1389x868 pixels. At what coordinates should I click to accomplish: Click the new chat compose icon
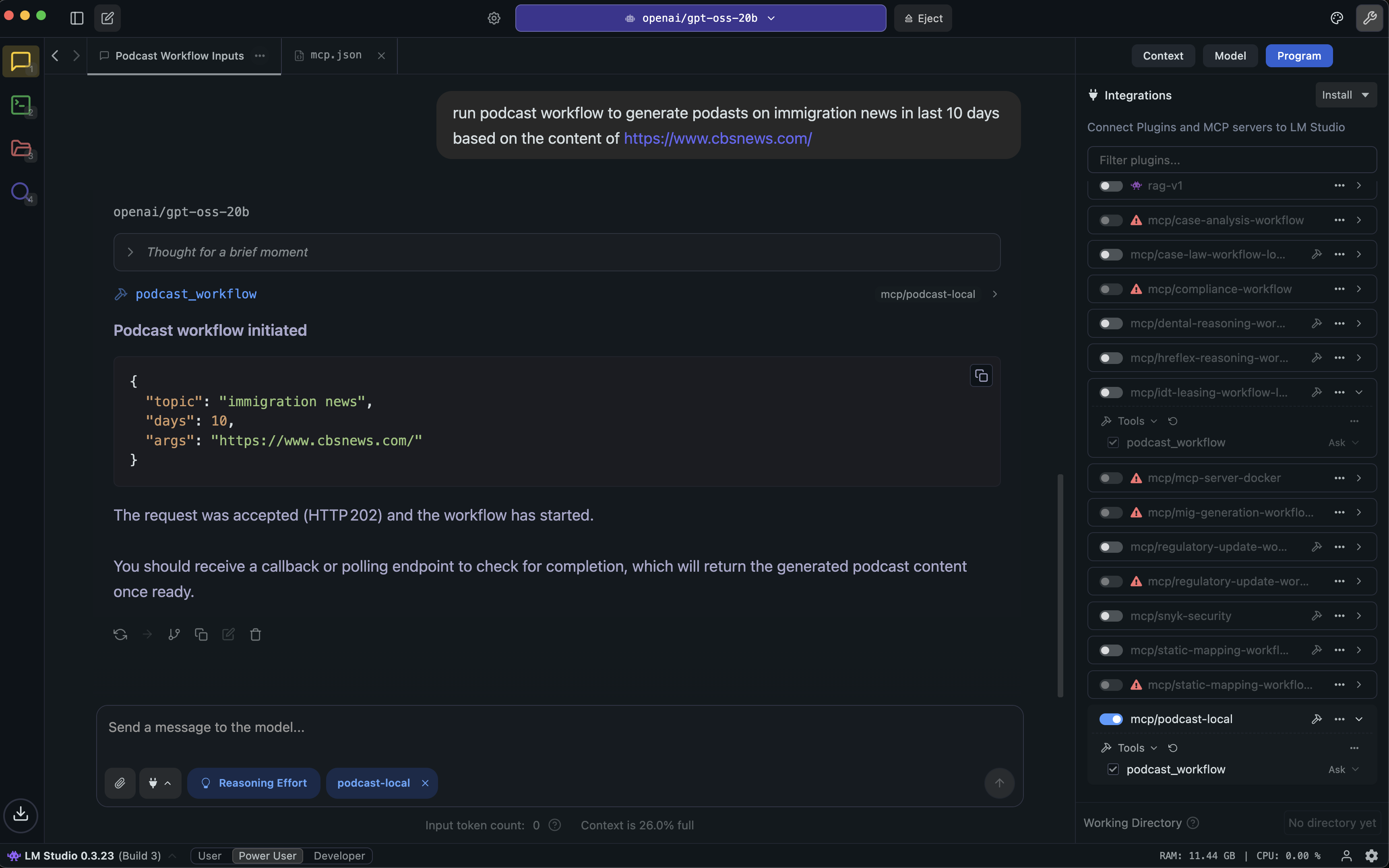click(107, 19)
